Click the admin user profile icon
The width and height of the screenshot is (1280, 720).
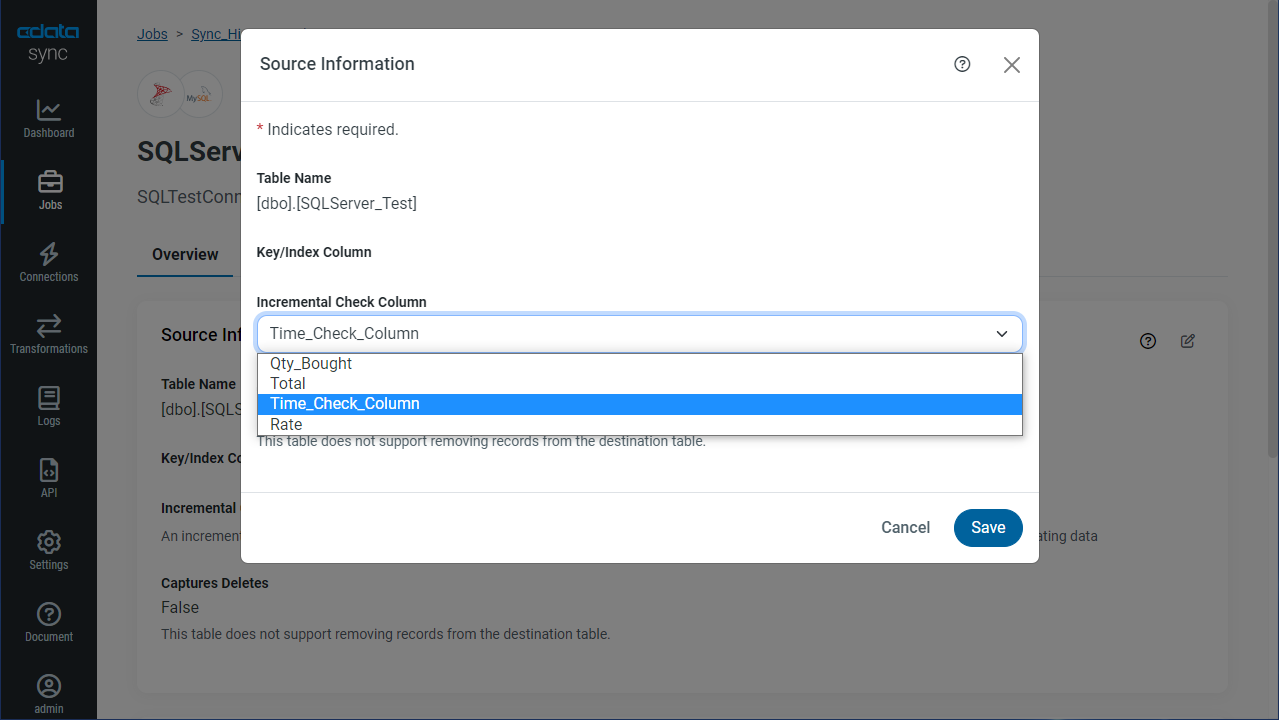coord(48,687)
